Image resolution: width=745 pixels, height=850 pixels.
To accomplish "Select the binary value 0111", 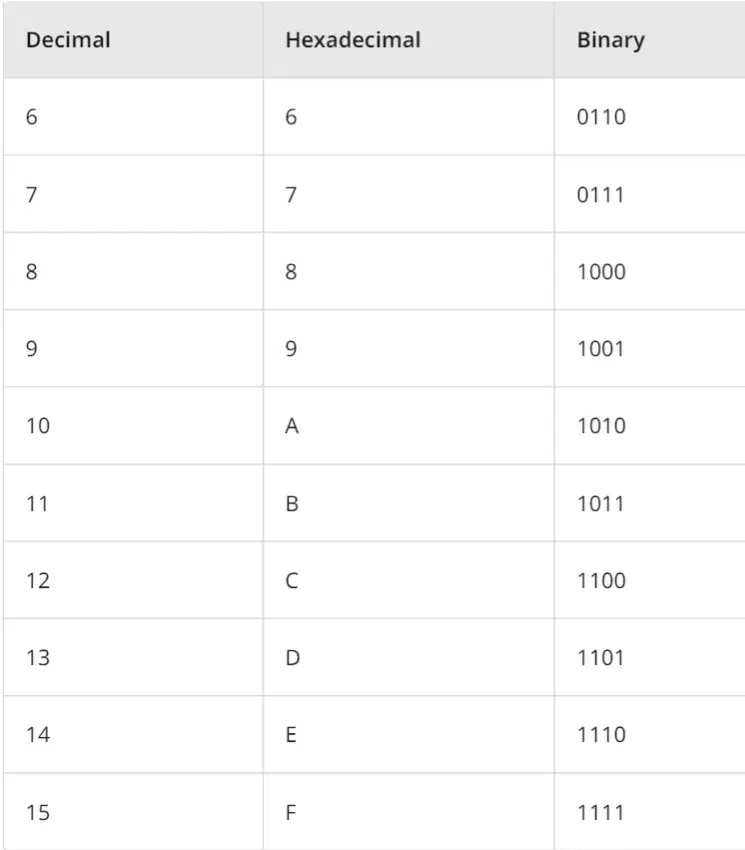I will [x=600, y=195].
